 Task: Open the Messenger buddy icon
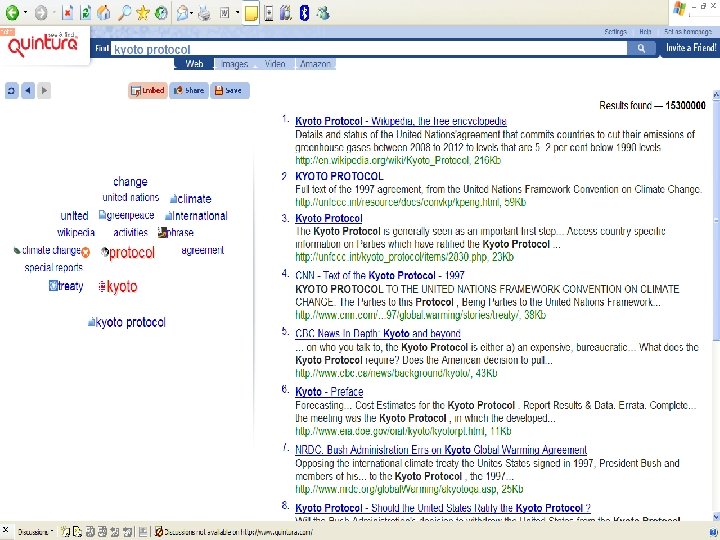323,13
